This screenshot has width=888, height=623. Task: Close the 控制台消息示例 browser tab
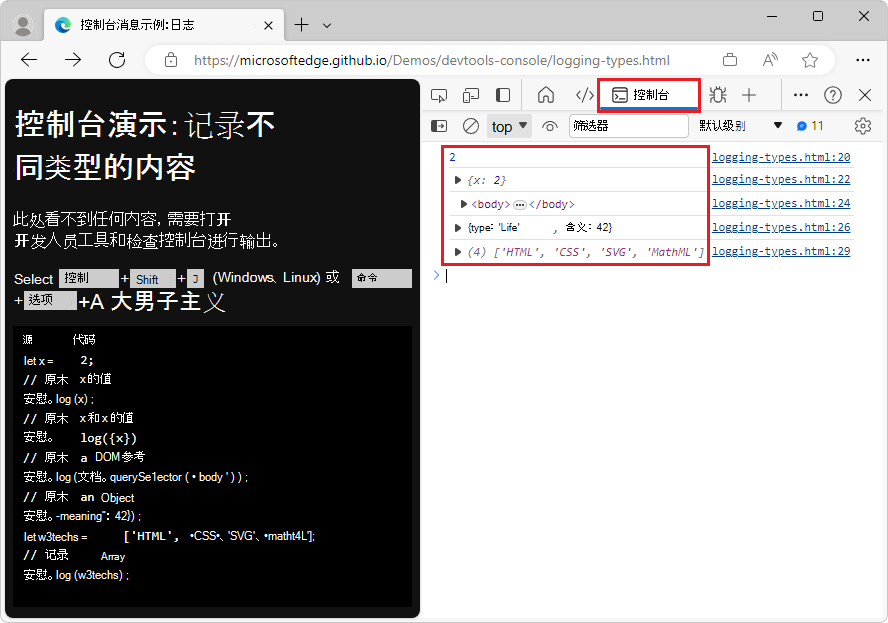pyautogui.click(x=268, y=25)
